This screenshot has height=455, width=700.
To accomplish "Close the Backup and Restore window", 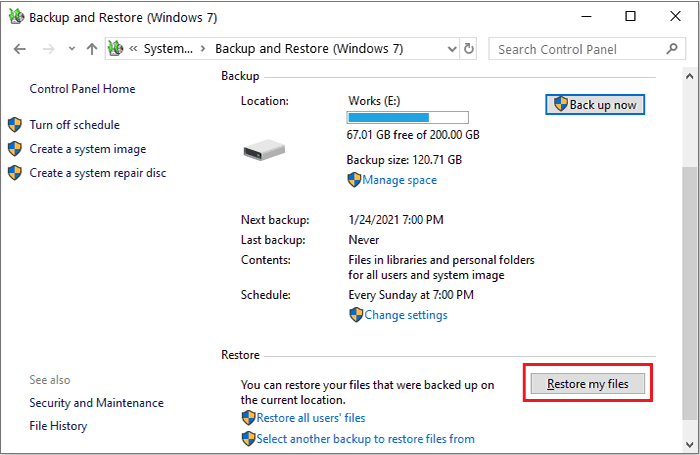I will (x=675, y=17).
